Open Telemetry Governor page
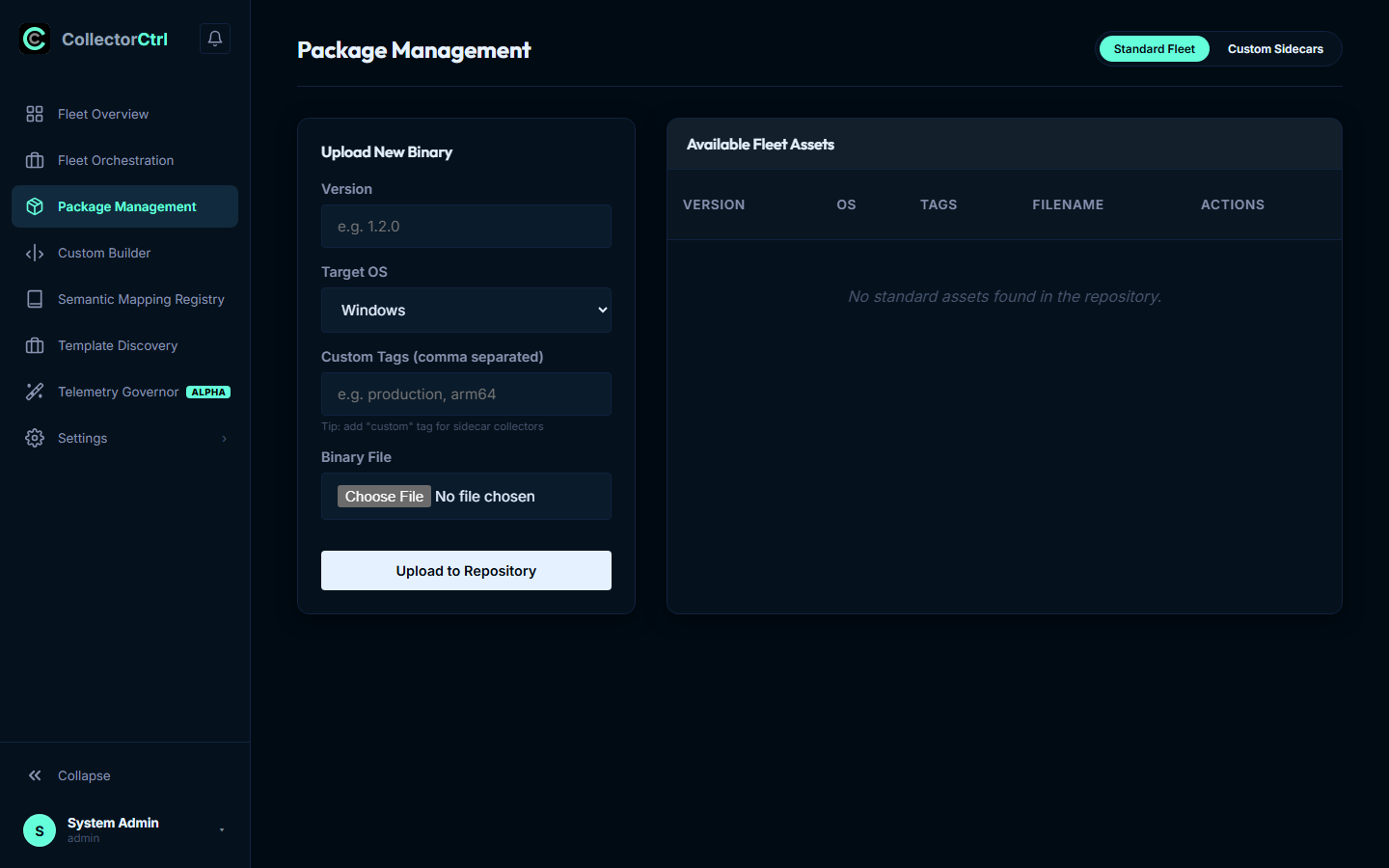 coord(124,392)
